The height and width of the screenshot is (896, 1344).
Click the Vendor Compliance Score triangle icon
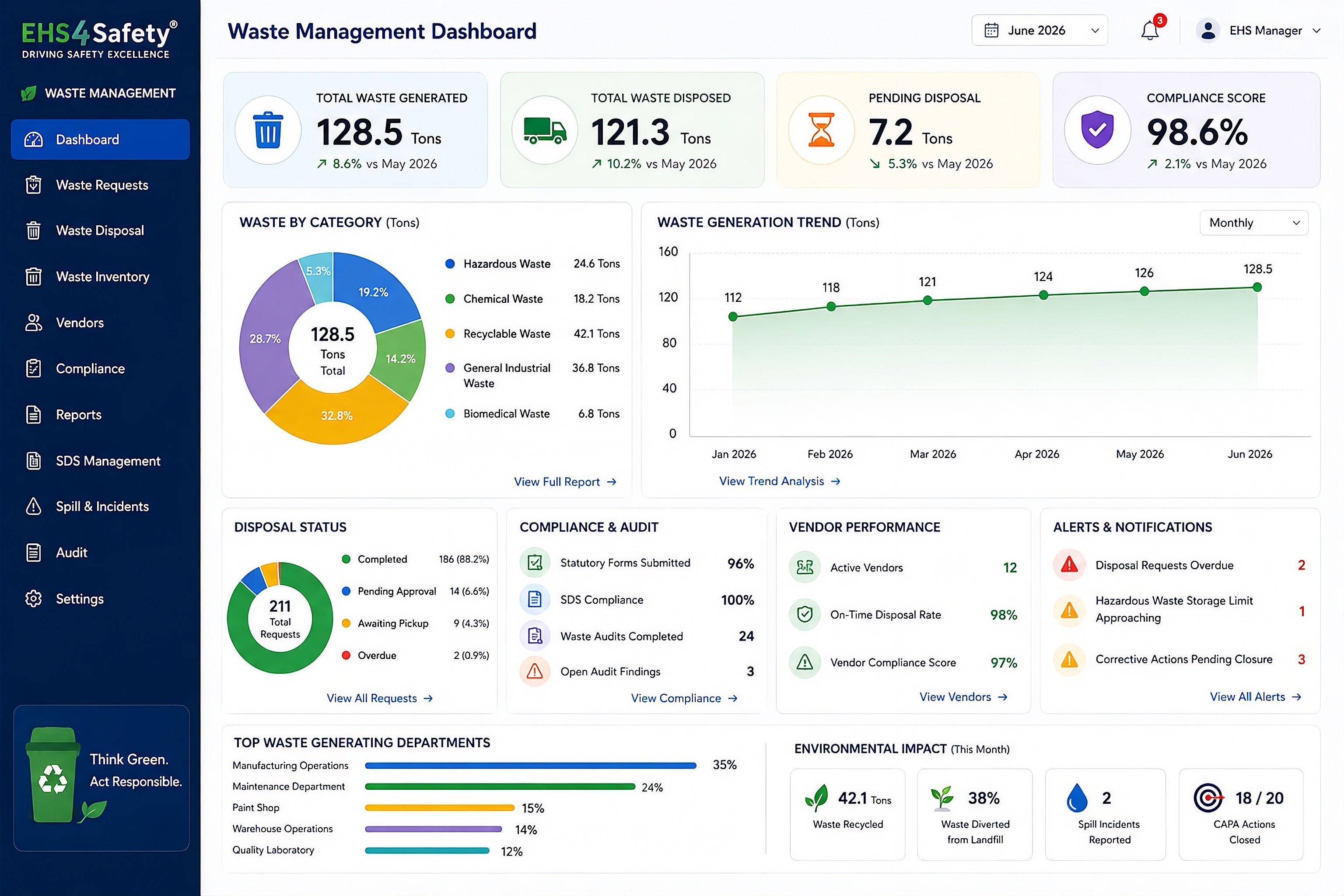805,662
